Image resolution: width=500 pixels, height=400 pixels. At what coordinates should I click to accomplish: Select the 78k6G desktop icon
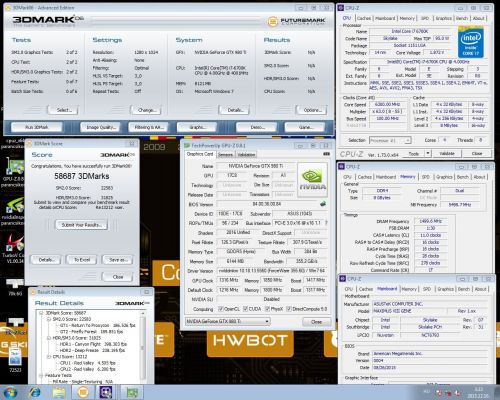tap(15, 287)
